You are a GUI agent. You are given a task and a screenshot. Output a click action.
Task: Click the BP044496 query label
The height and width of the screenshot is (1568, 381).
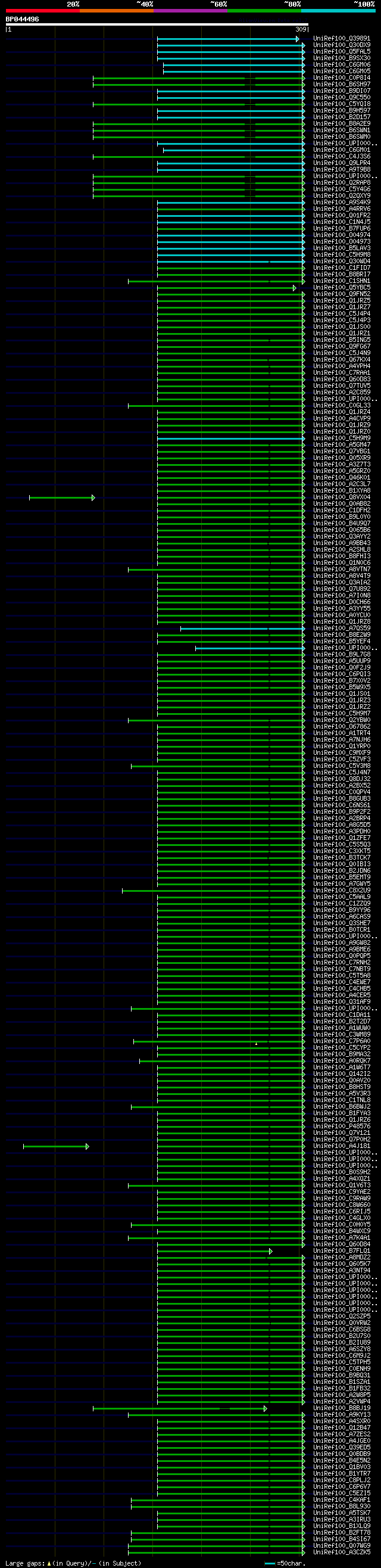[x=23, y=20]
